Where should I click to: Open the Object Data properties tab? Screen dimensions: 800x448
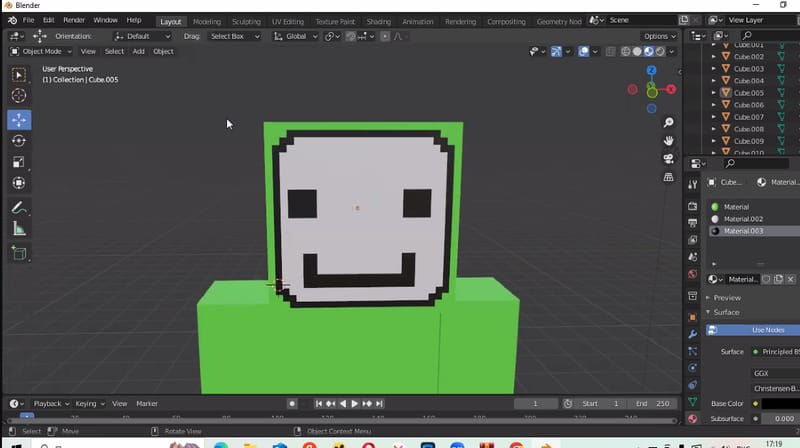click(692, 402)
